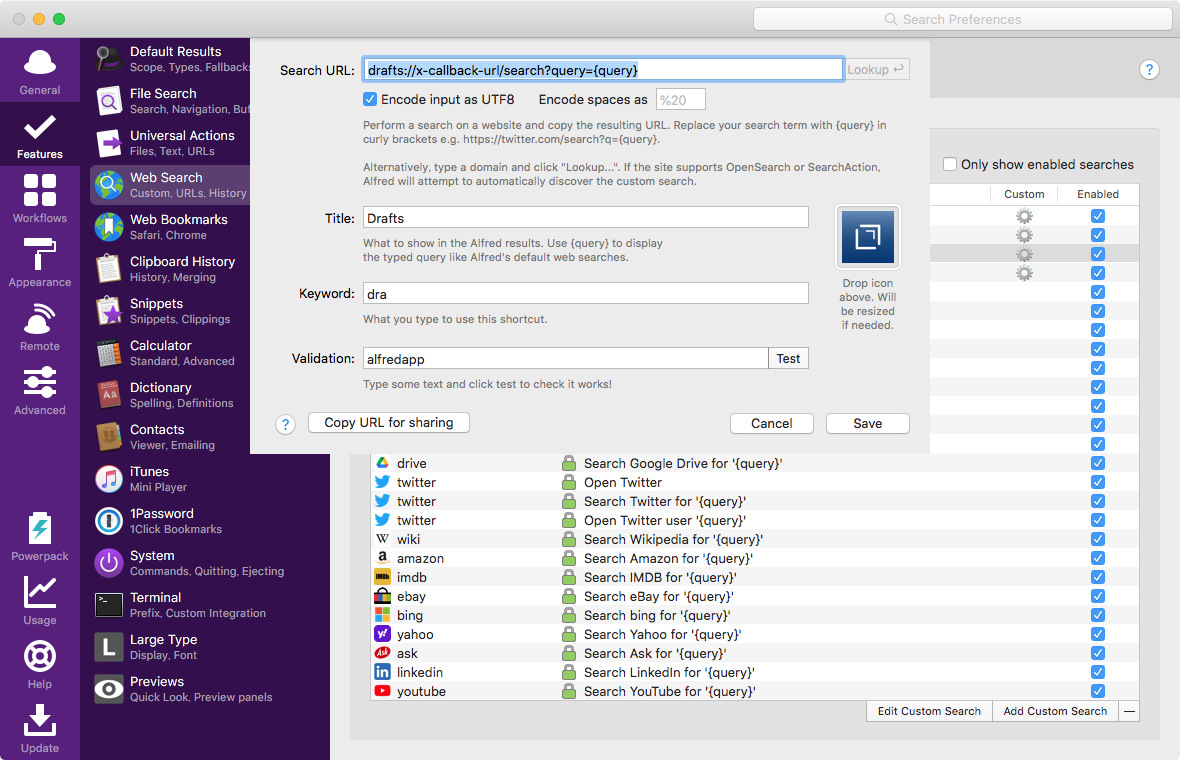Click the Title field containing Drafts
Viewport: 1180px width, 760px height.
[x=585, y=217]
